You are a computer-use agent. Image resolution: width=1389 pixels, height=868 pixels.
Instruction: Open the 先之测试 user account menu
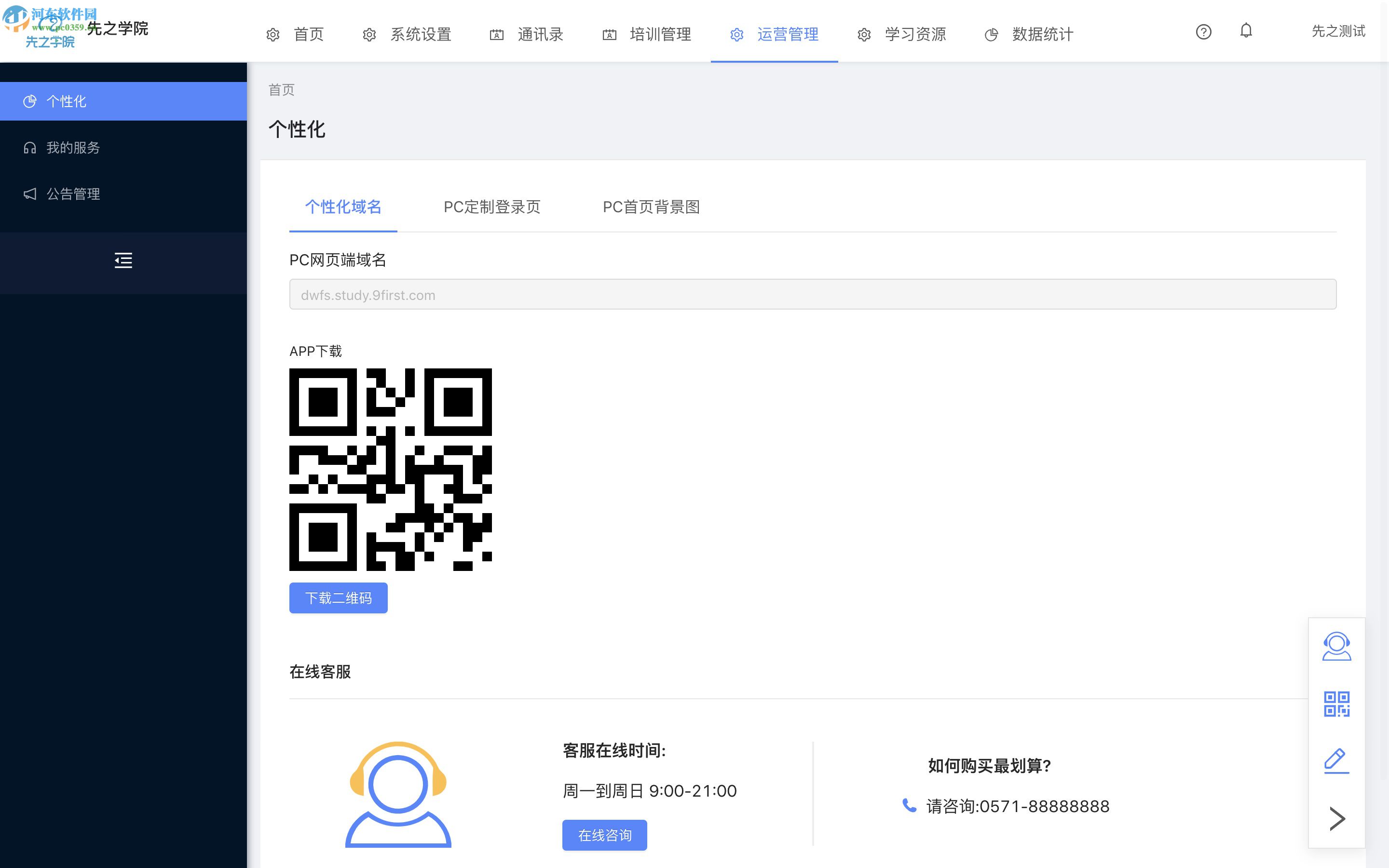[1338, 31]
